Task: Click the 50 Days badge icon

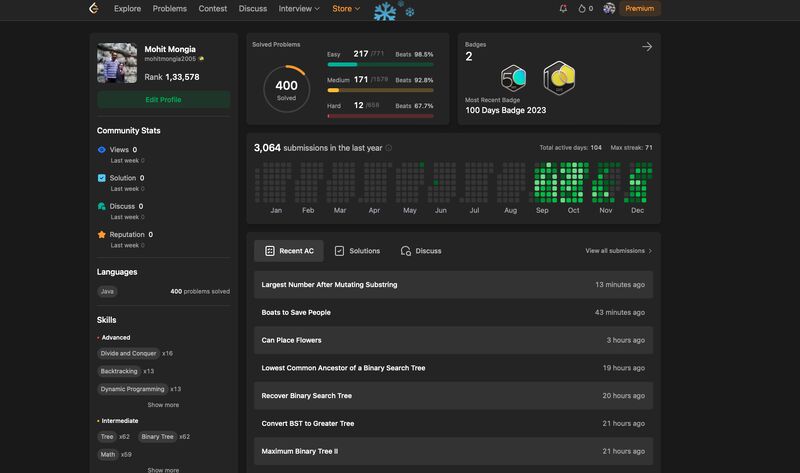Action: 513,77
